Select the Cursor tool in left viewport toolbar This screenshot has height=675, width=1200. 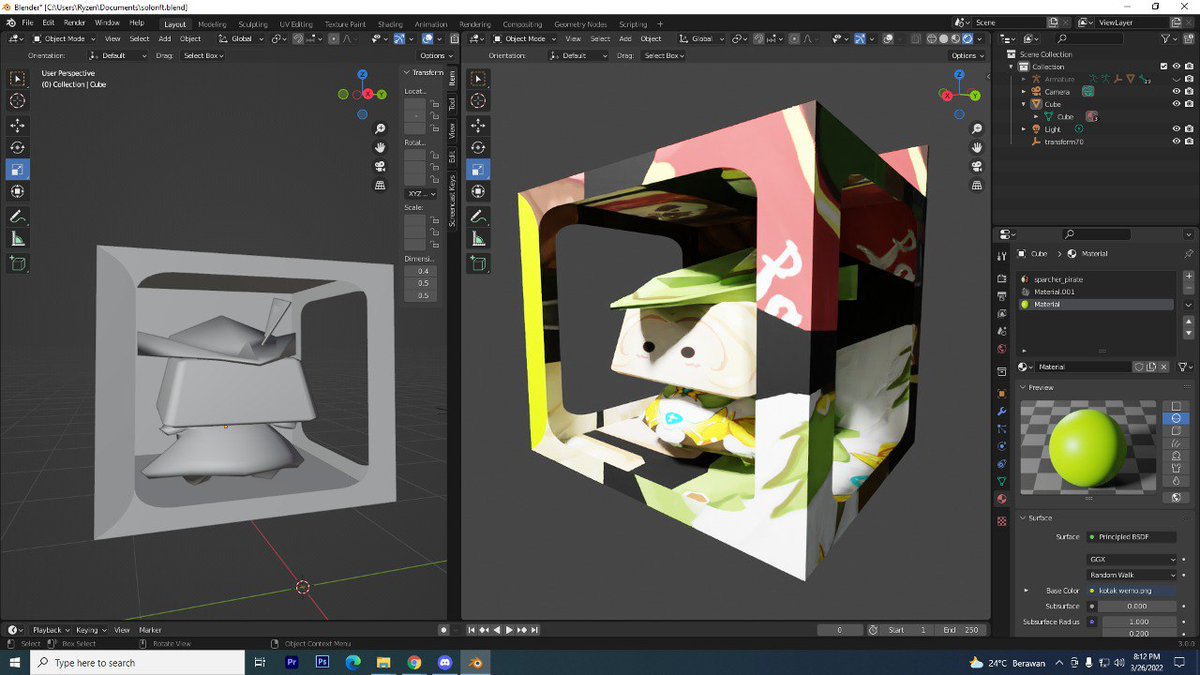pos(18,101)
